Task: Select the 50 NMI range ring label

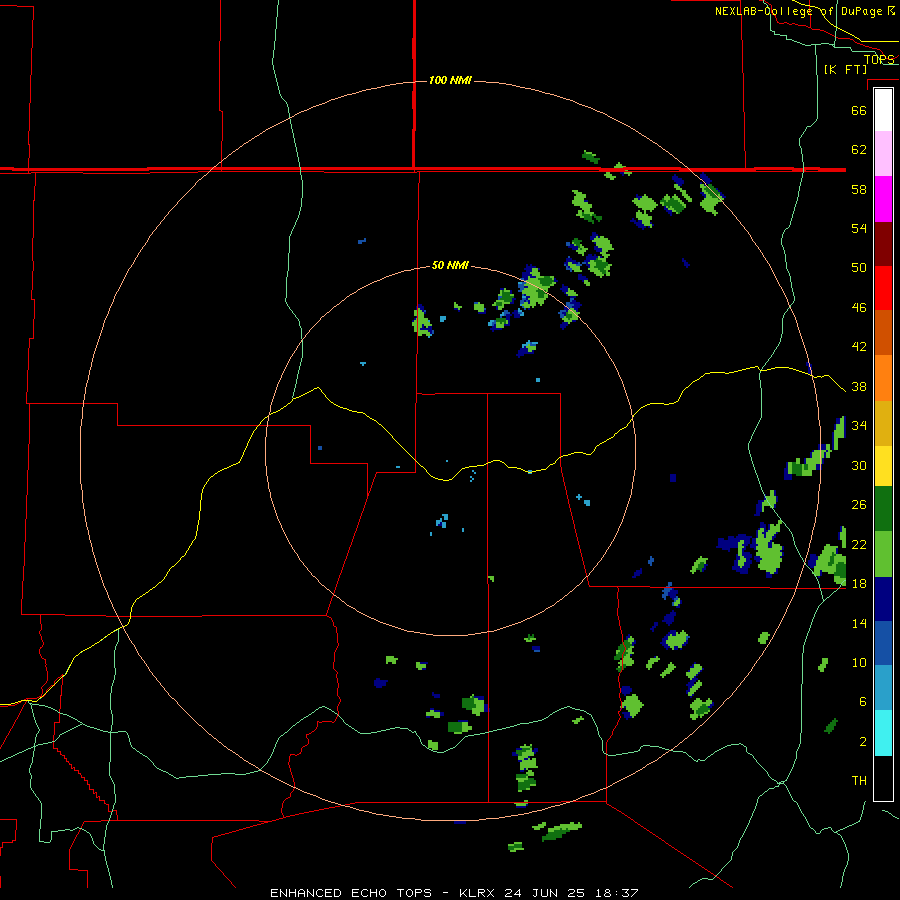Action: tap(450, 265)
